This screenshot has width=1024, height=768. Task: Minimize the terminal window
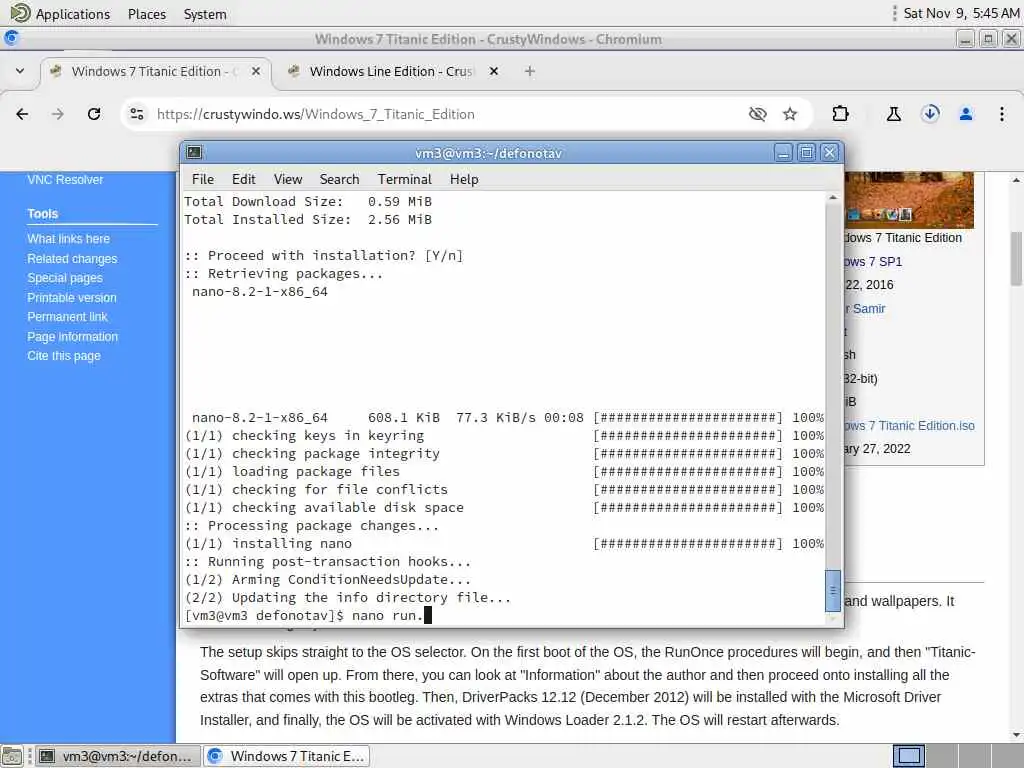(783, 153)
